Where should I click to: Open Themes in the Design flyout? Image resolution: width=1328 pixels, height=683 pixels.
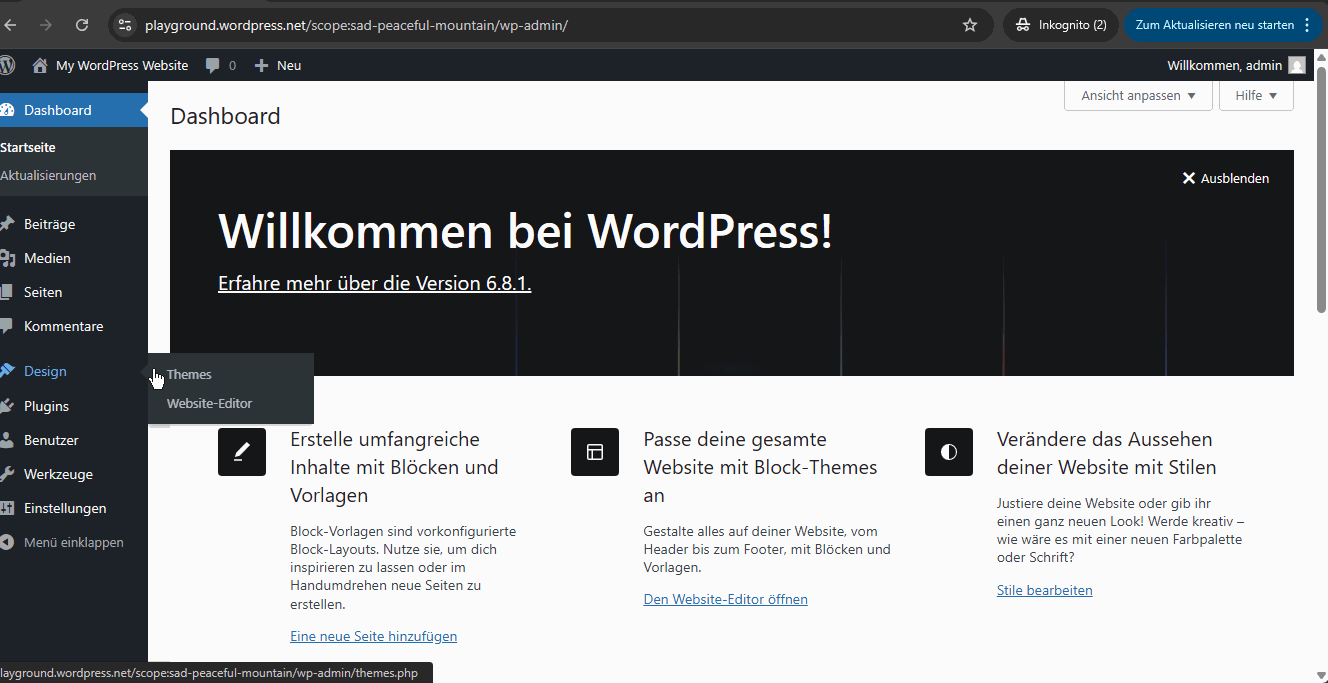(189, 374)
